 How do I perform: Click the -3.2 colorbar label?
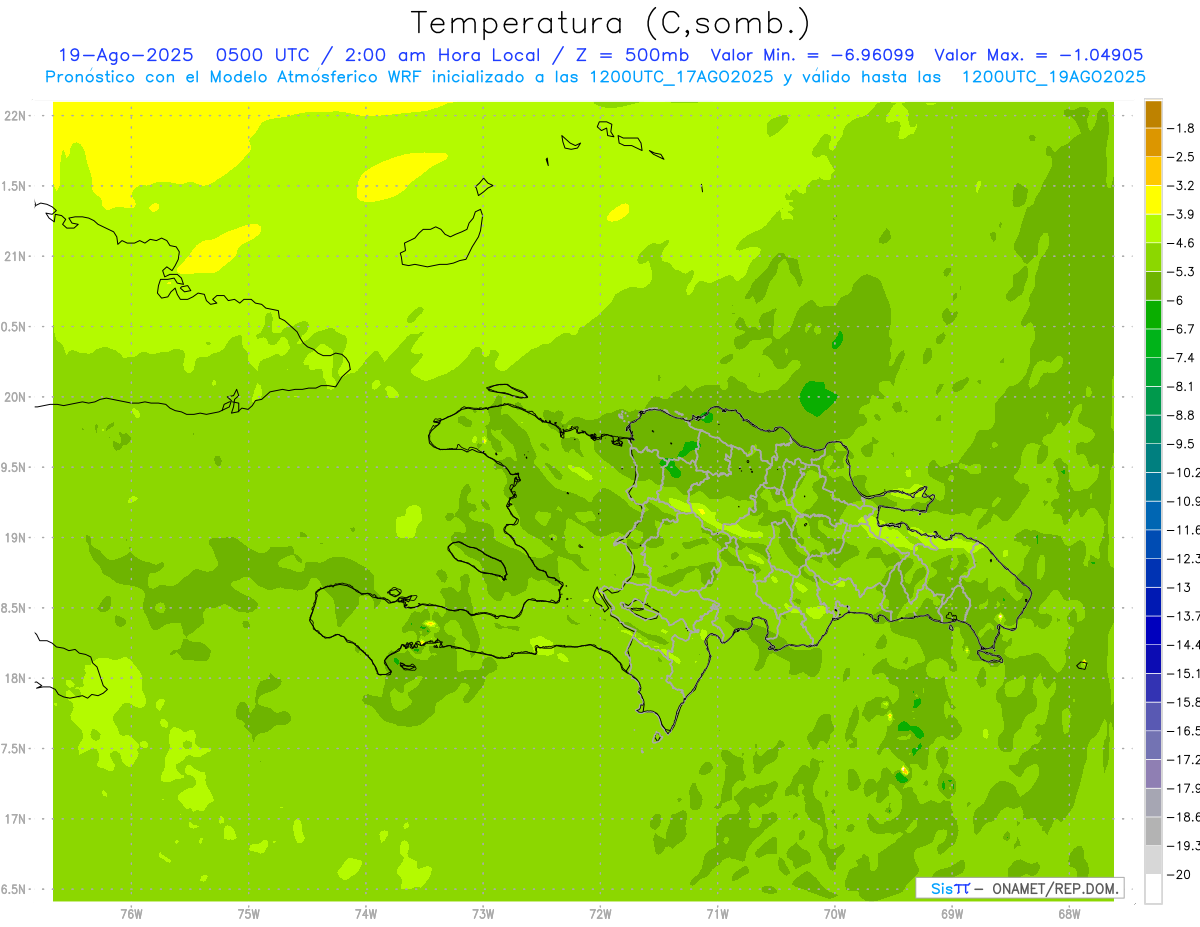point(1181,186)
